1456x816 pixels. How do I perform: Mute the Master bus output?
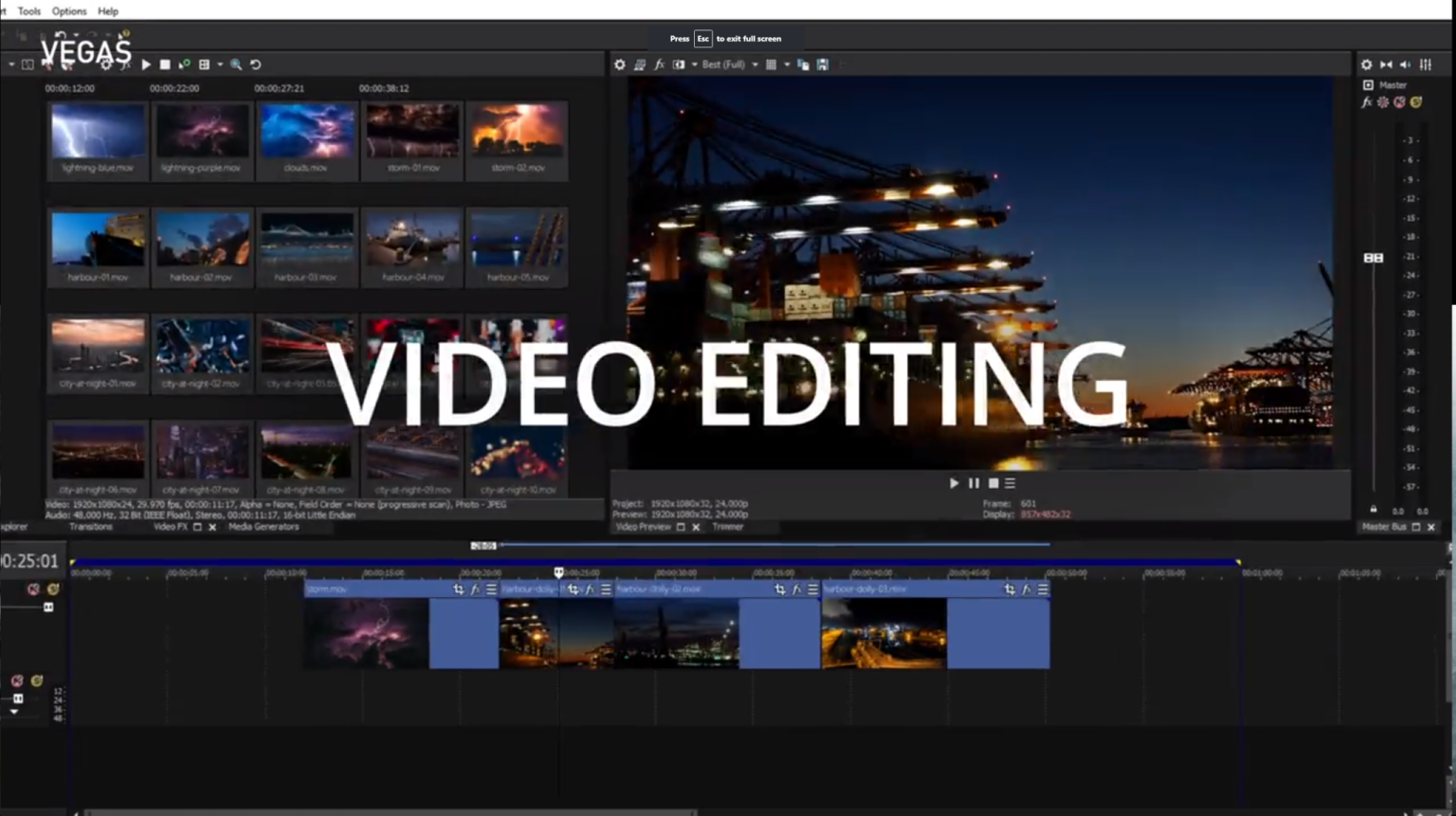point(1399,102)
